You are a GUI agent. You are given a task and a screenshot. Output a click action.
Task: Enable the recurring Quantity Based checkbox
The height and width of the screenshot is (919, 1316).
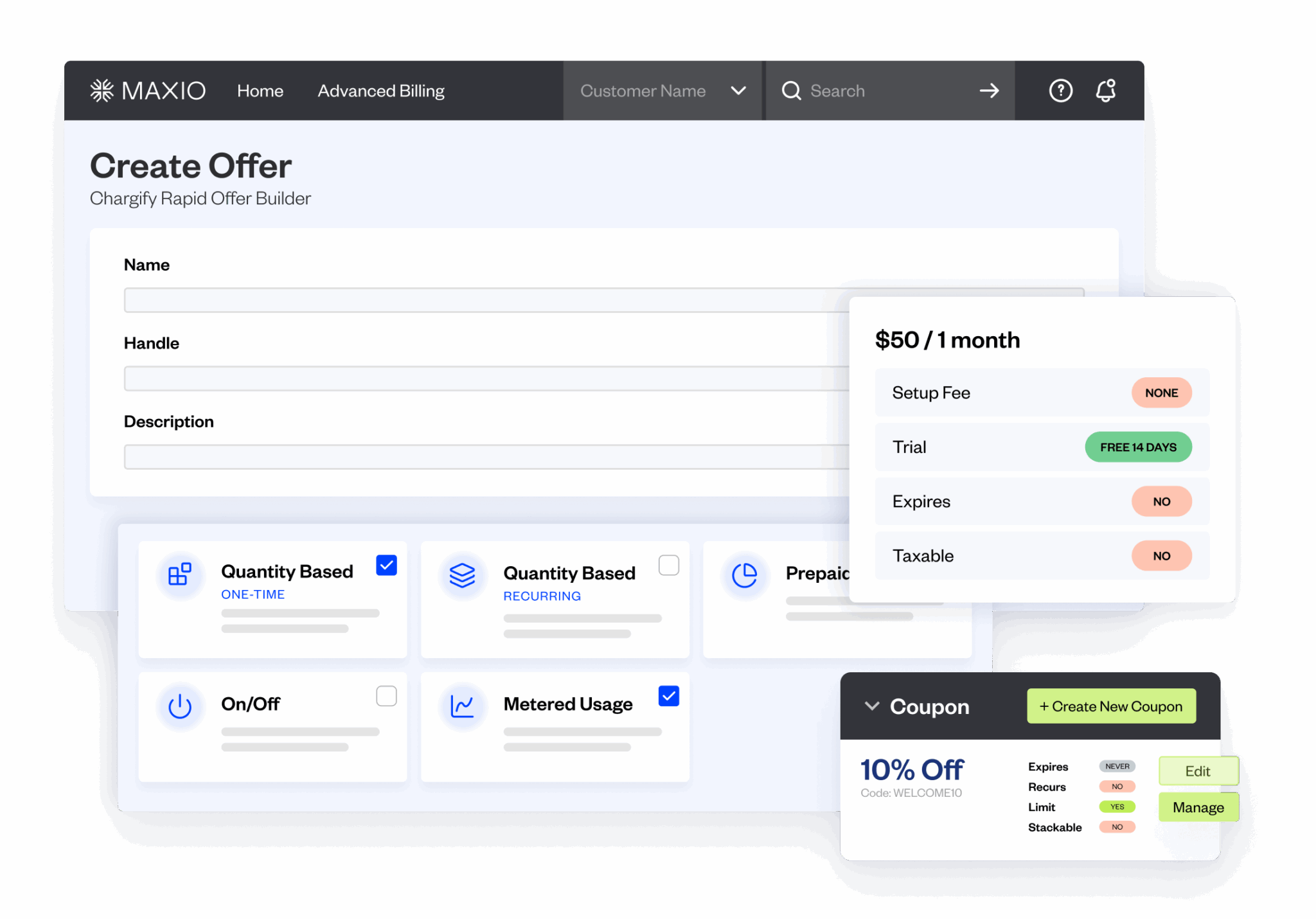coord(669,564)
